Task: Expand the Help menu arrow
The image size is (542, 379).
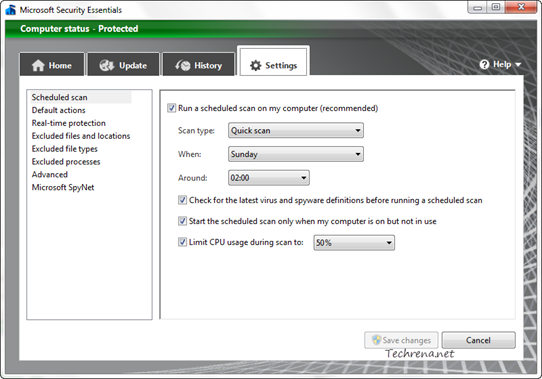Action: tap(518, 65)
